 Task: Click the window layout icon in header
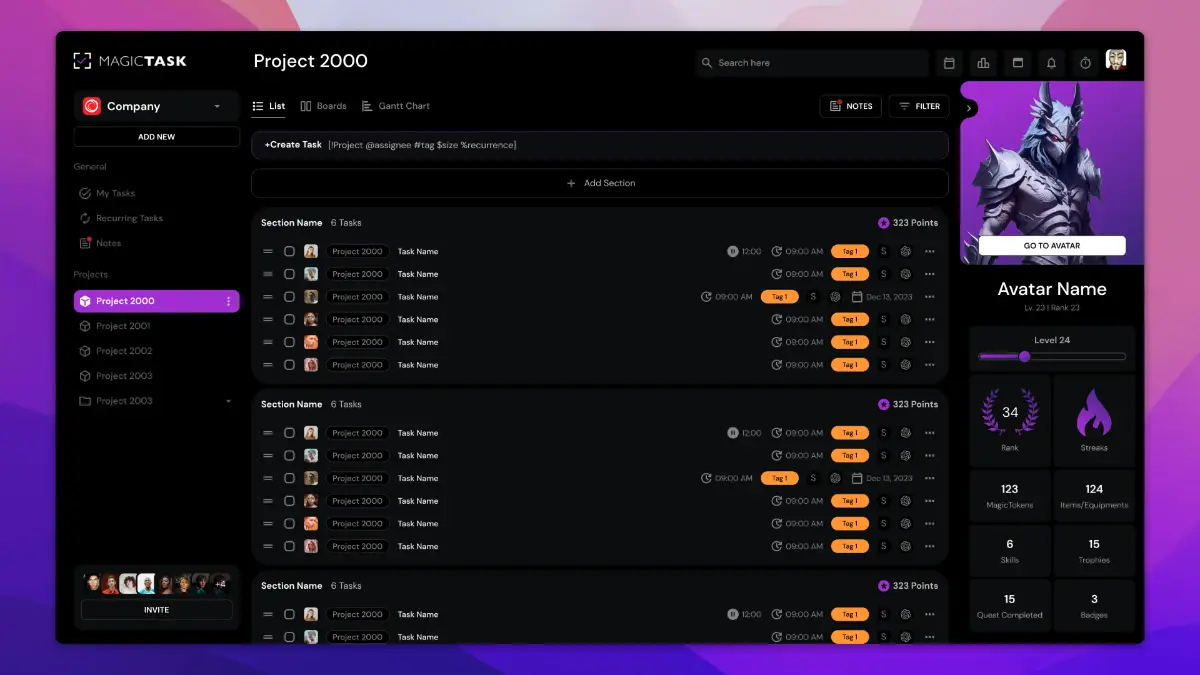(x=1017, y=63)
